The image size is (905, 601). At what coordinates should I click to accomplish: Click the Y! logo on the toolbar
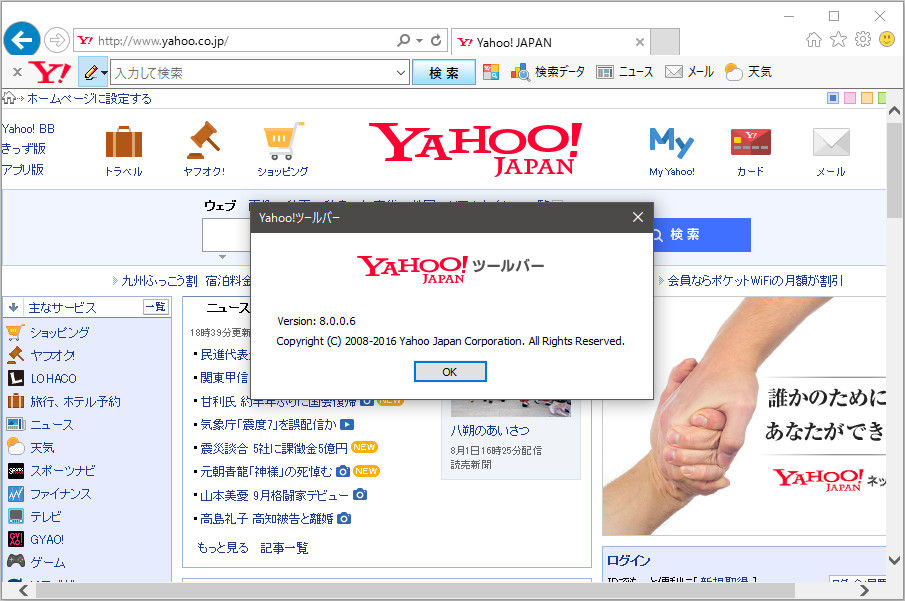[50, 72]
